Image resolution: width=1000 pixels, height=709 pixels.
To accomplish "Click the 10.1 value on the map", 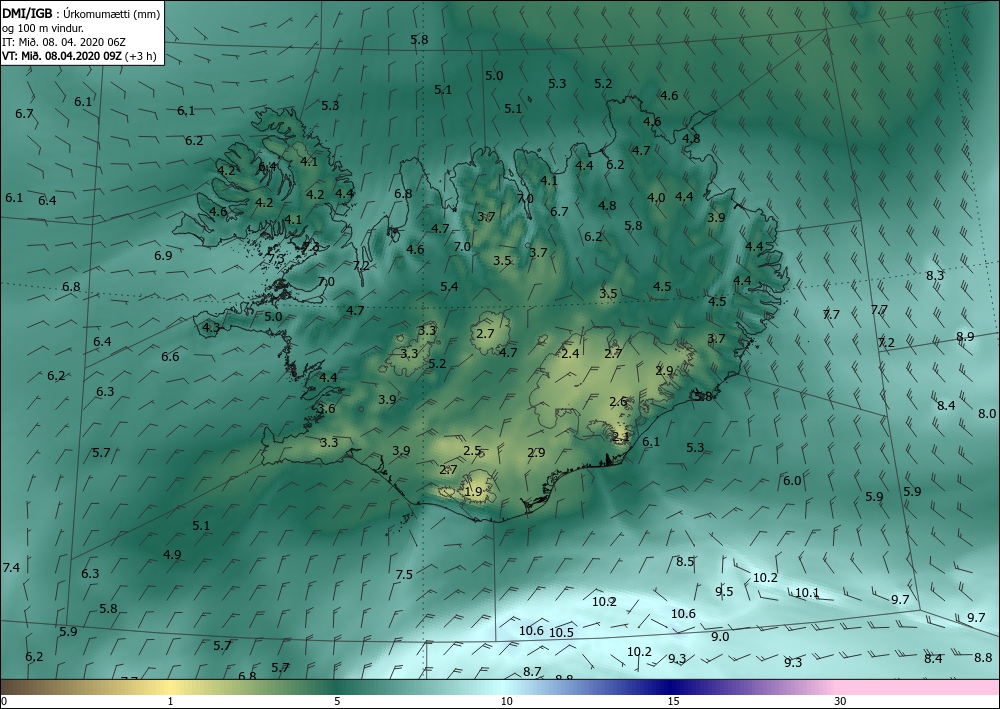I will [x=807, y=593].
